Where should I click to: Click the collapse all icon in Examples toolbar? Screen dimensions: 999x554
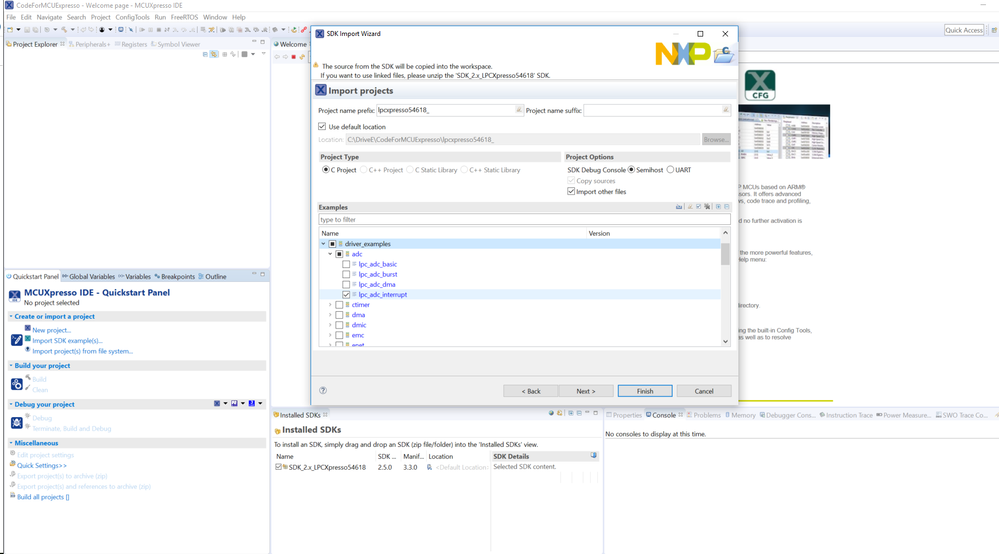(x=726, y=207)
